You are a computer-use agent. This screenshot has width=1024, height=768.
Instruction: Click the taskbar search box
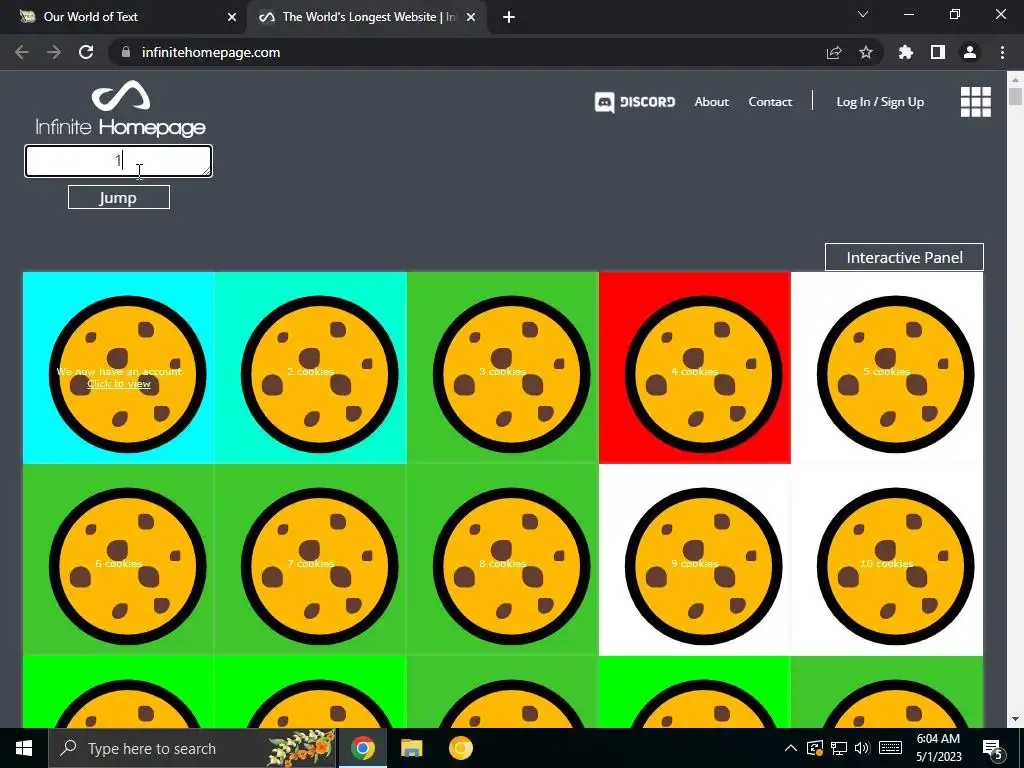pos(193,748)
